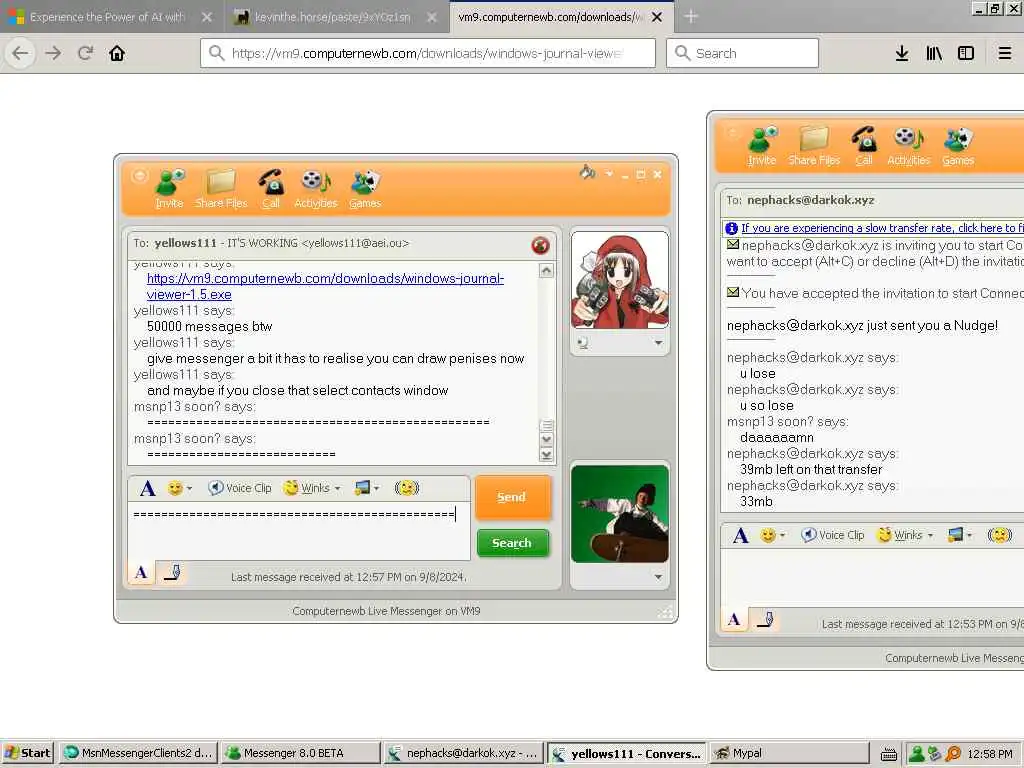
Task: Switch to MsnMessengerClients2 taskbar item
Action: [x=138, y=753]
